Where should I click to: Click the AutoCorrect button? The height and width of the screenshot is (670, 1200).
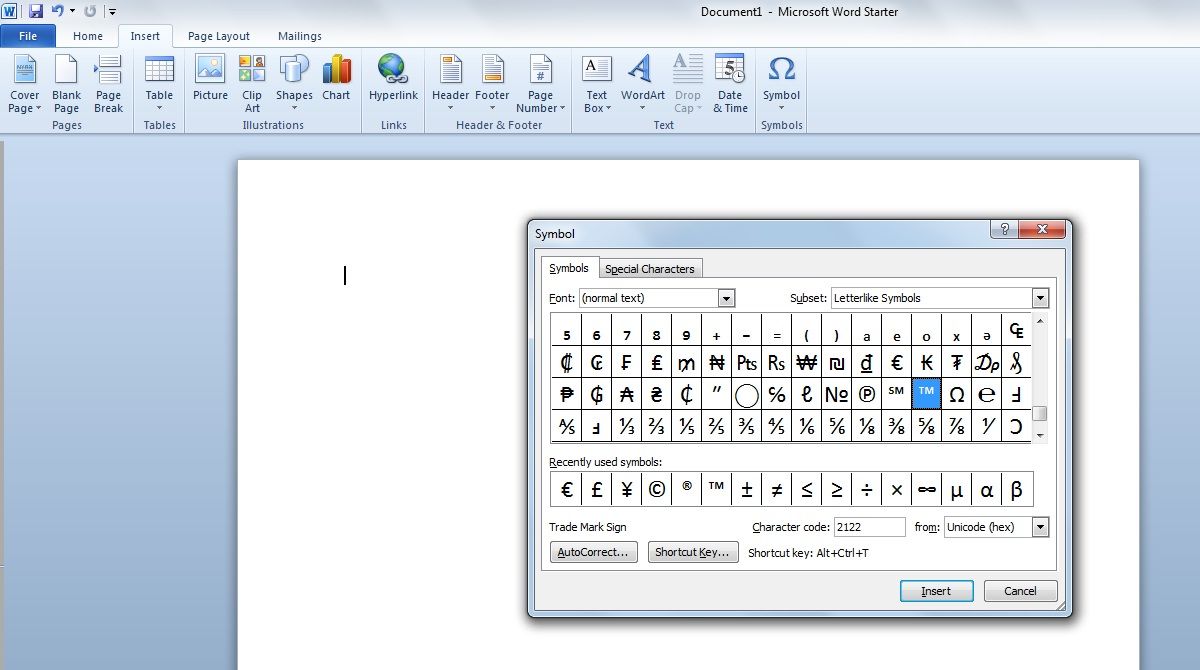tap(593, 552)
